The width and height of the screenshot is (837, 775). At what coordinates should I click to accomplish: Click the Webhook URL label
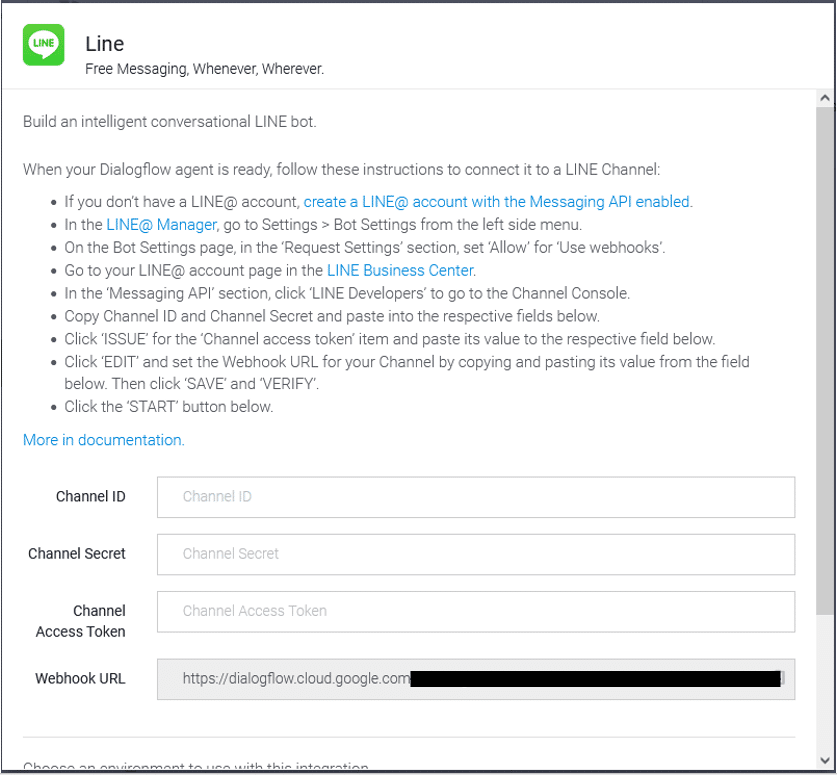click(x=80, y=678)
